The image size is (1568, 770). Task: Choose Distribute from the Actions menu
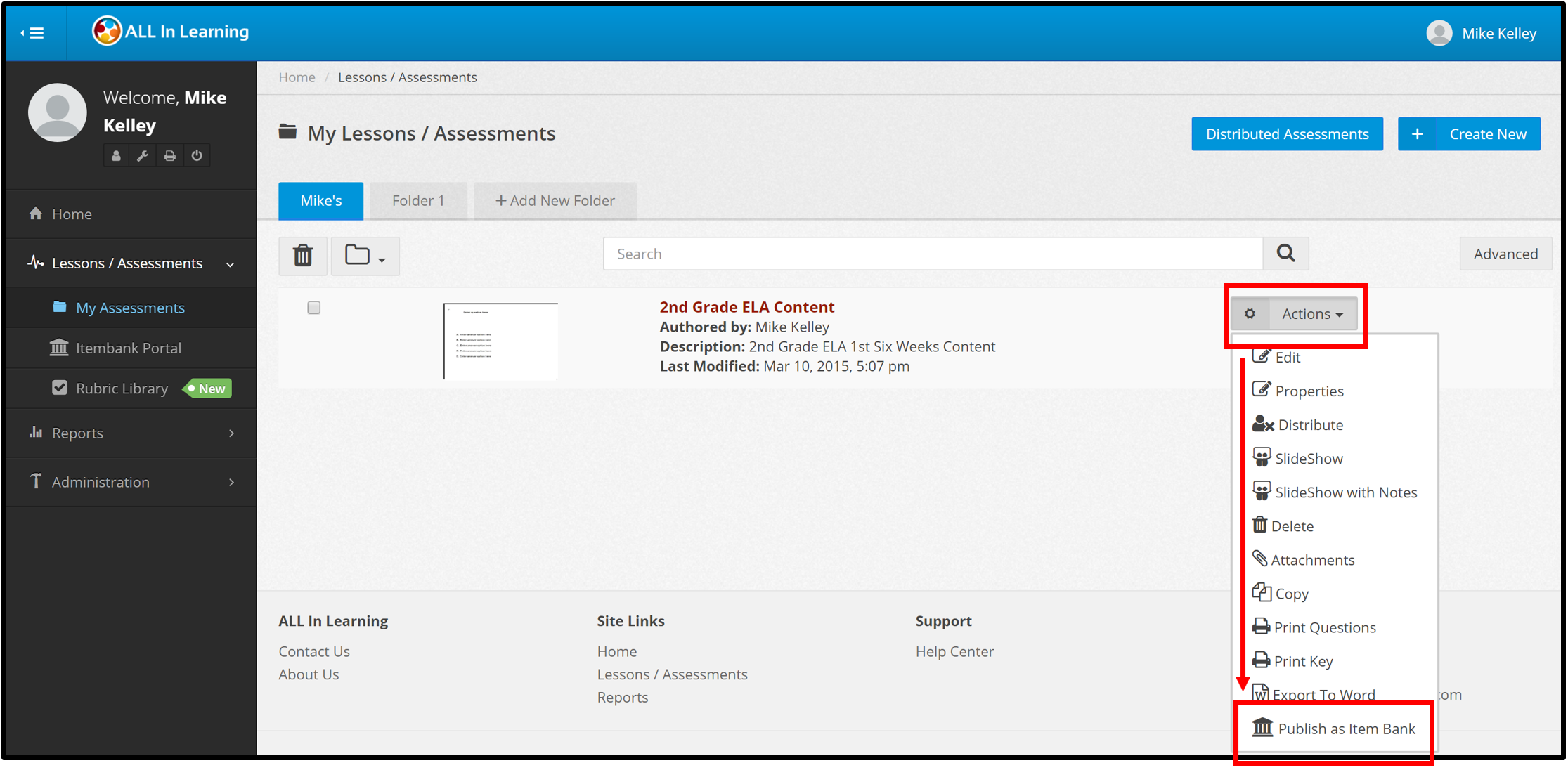(1310, 425)
